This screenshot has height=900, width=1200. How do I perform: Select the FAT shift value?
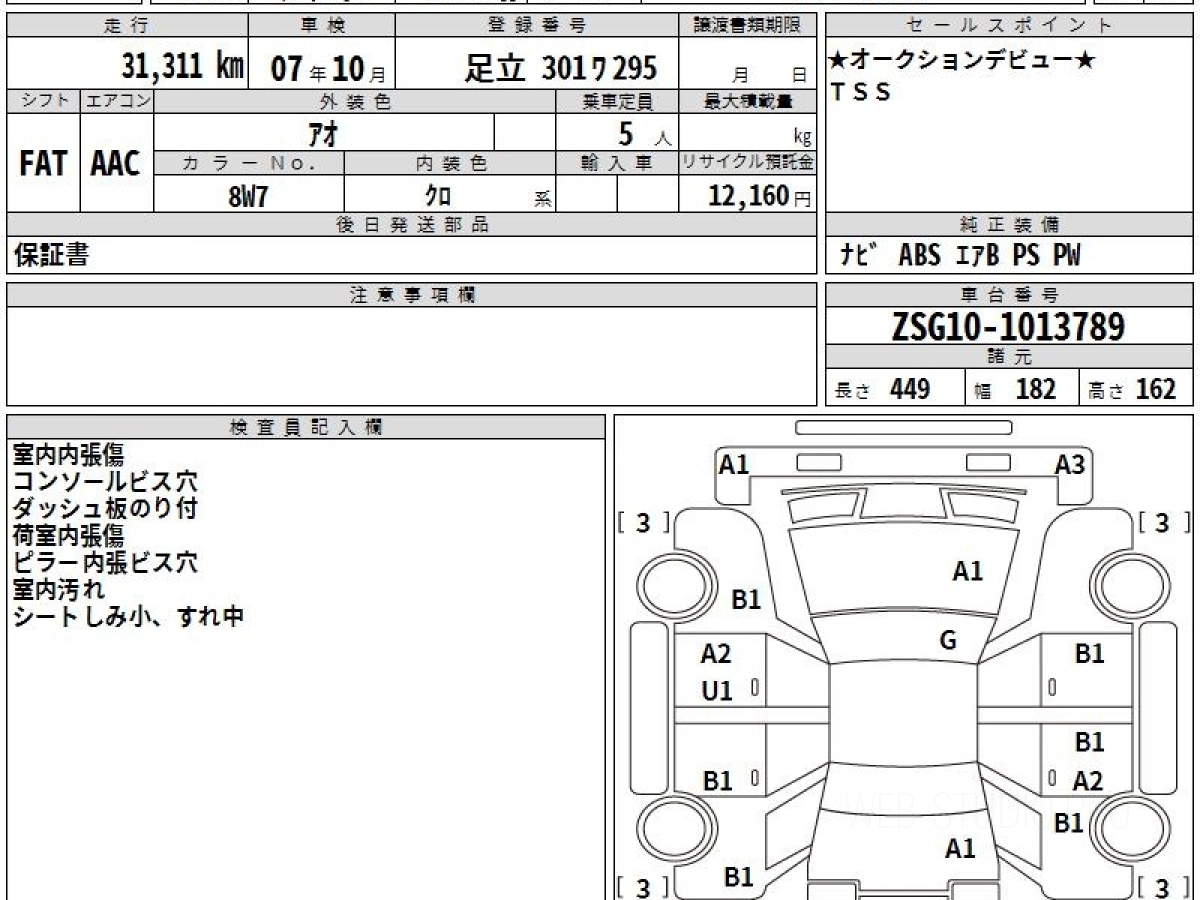43,164
